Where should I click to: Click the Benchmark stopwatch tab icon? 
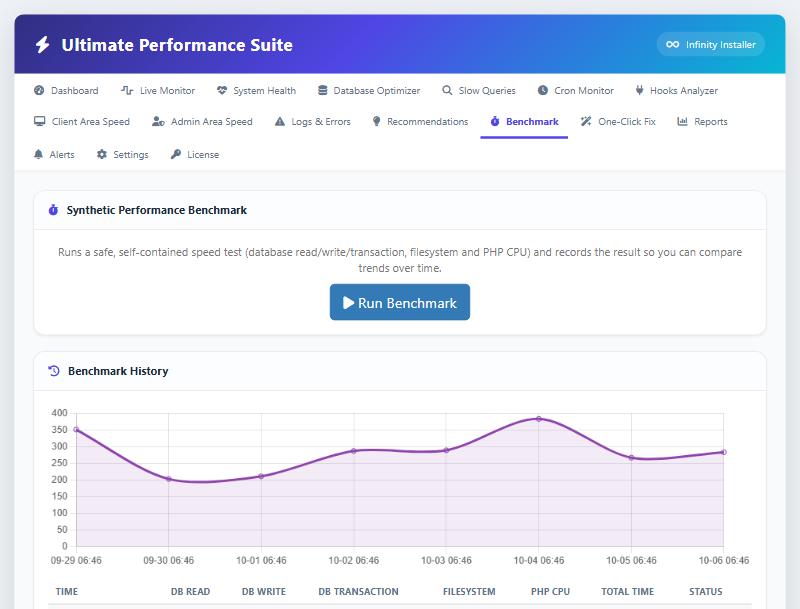pyautogui.click(x=495, y=121)
